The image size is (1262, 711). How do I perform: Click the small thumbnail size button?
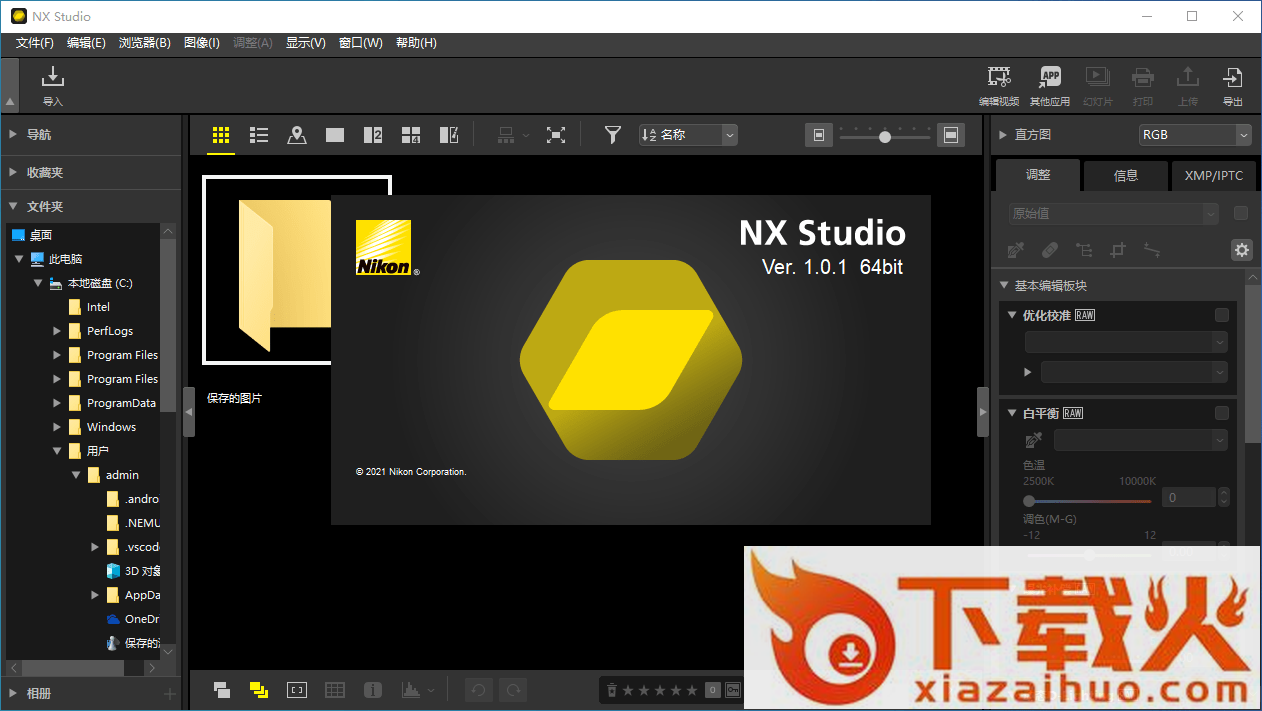819,135
